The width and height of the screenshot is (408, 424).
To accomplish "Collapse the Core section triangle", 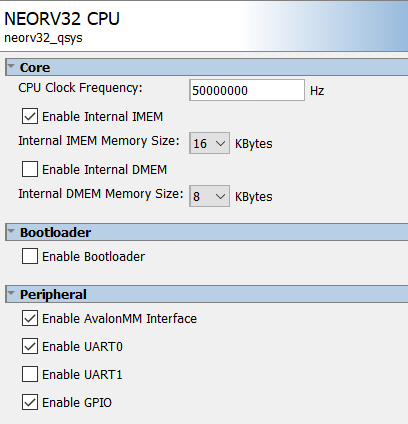I will point(11,66).
